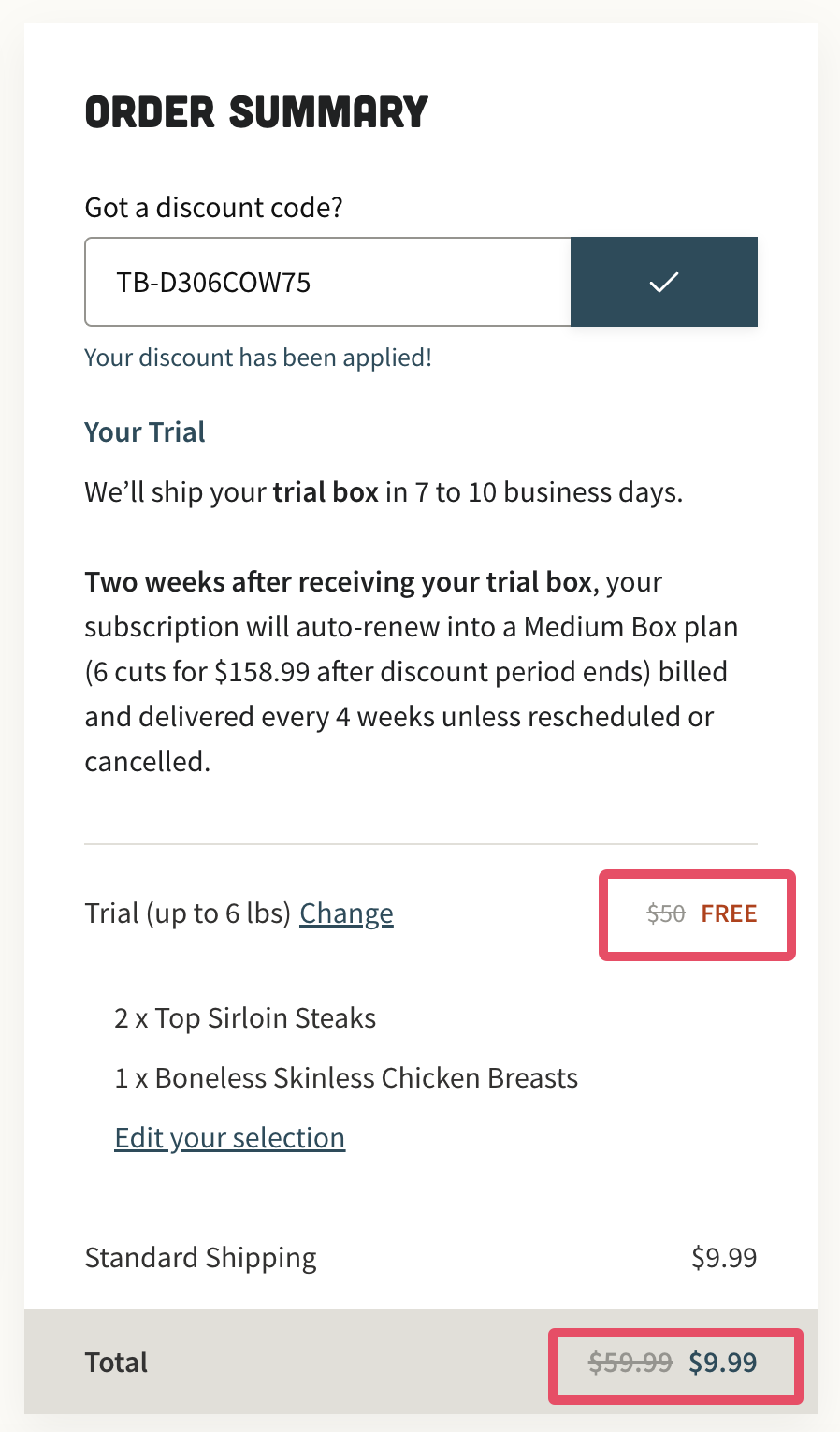This screenshot has height=1432, width=840.
Task: Click the discounted $9.99 total price
Action: point(722,1363)
